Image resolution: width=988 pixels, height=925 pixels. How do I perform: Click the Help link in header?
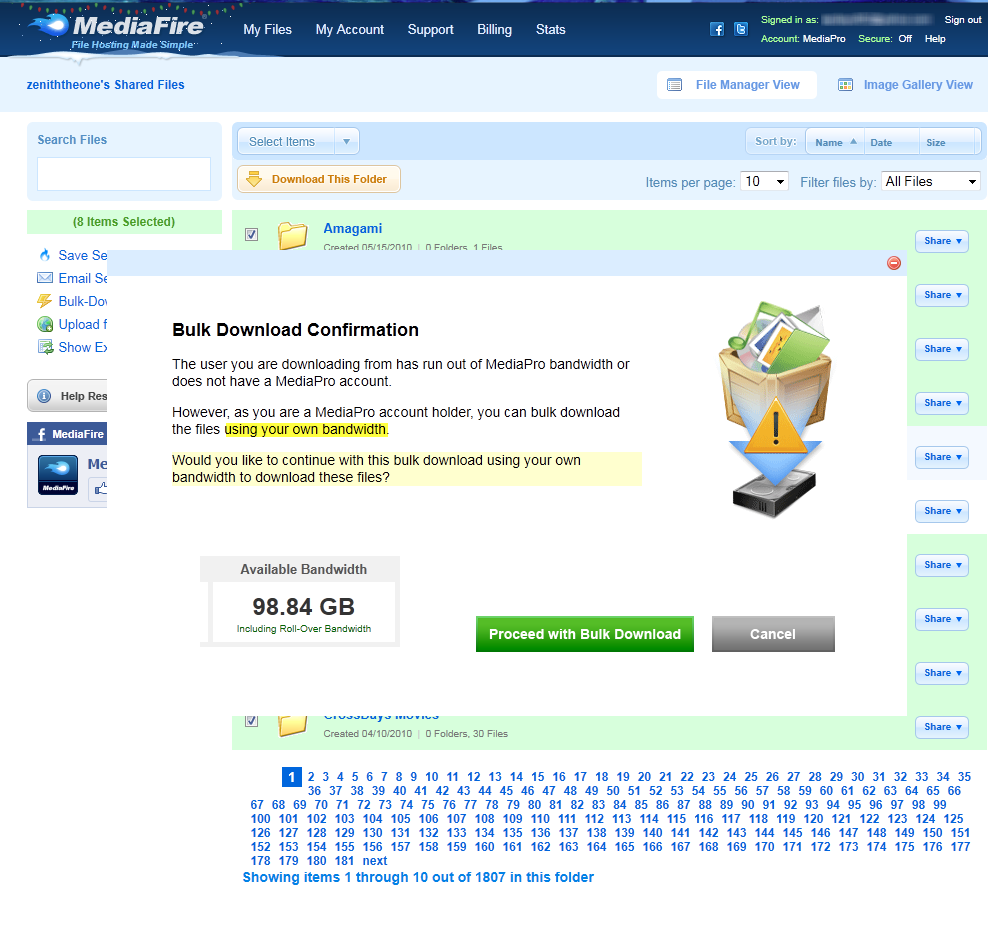click(x=935, y=38)
